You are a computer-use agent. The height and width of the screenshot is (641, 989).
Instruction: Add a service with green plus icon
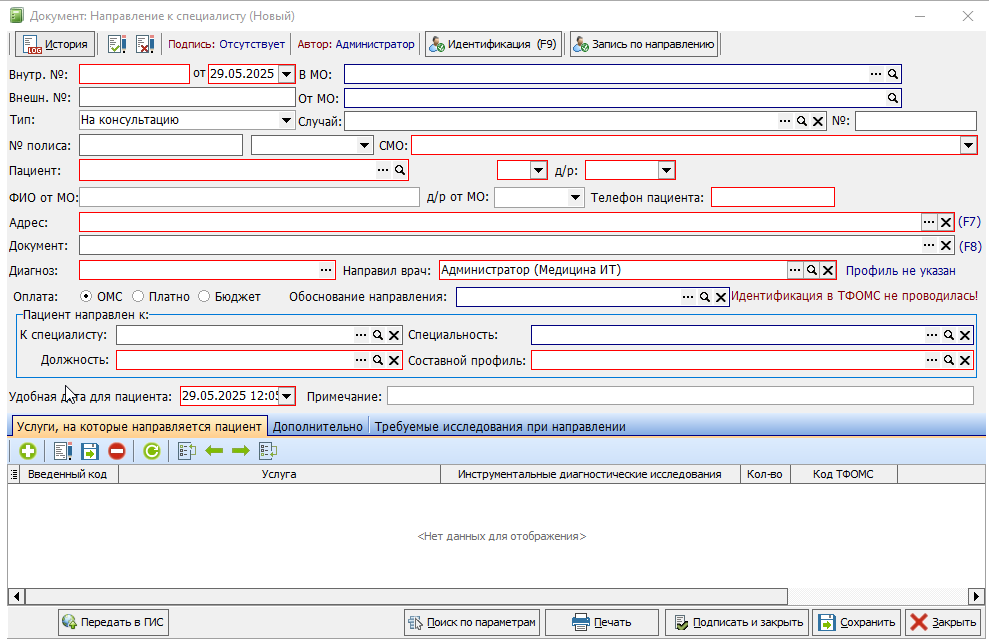point(27,451)
